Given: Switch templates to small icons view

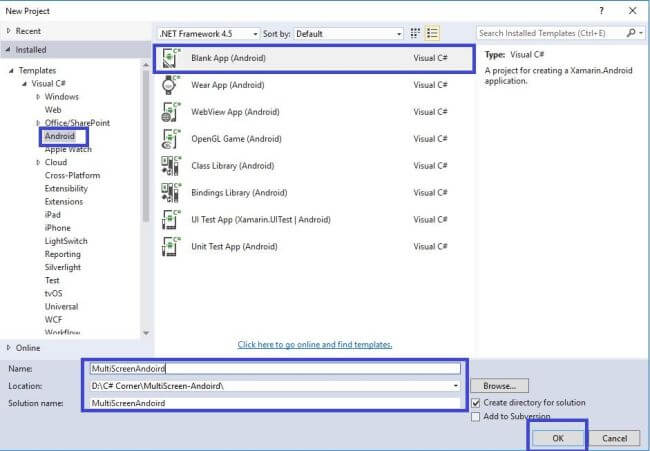Looking at the screenshot, I should 415,33.
